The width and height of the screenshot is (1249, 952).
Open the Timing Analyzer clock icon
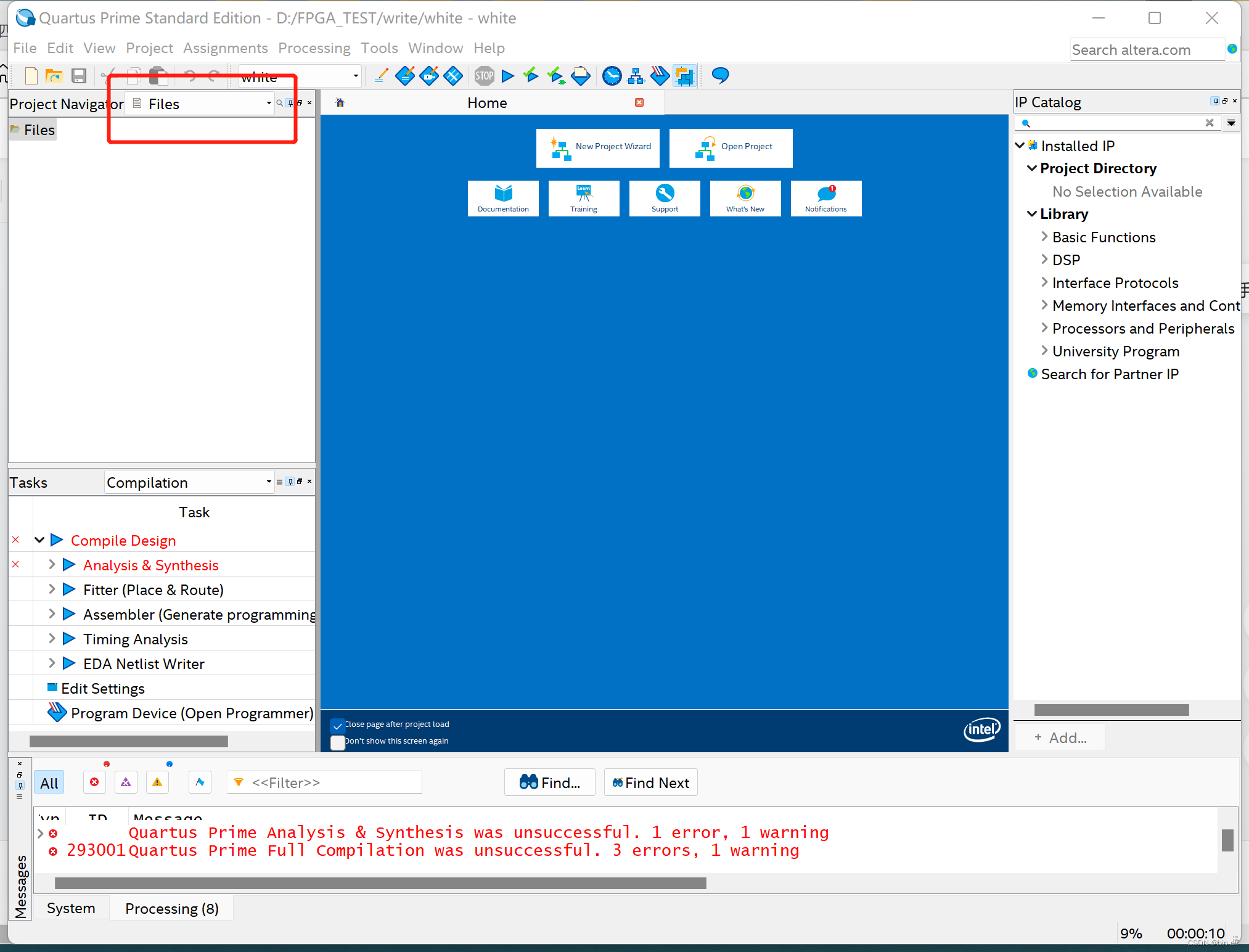coord(612,76)
